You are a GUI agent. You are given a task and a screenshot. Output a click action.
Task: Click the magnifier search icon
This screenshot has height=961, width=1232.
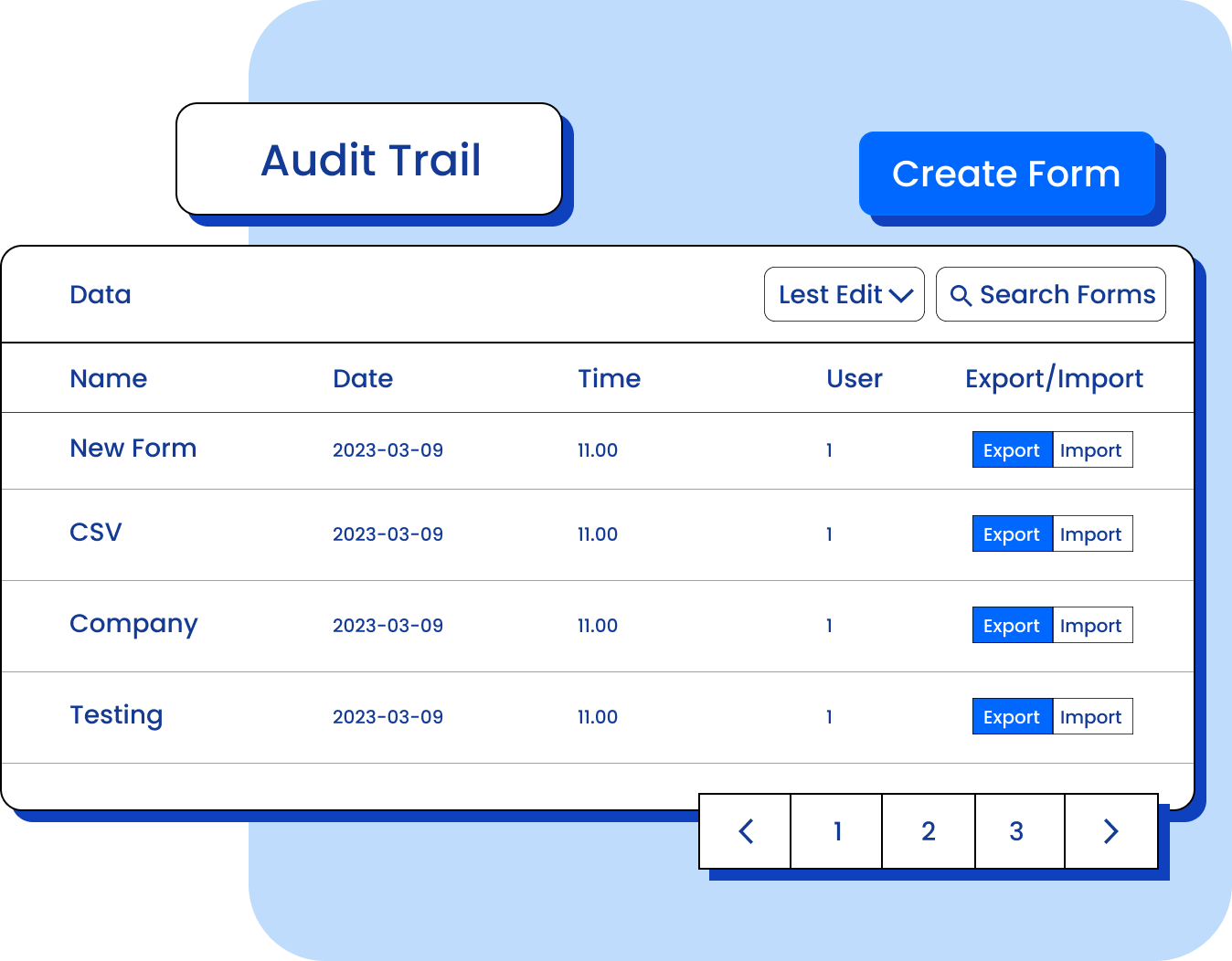[x=961, y=295]
